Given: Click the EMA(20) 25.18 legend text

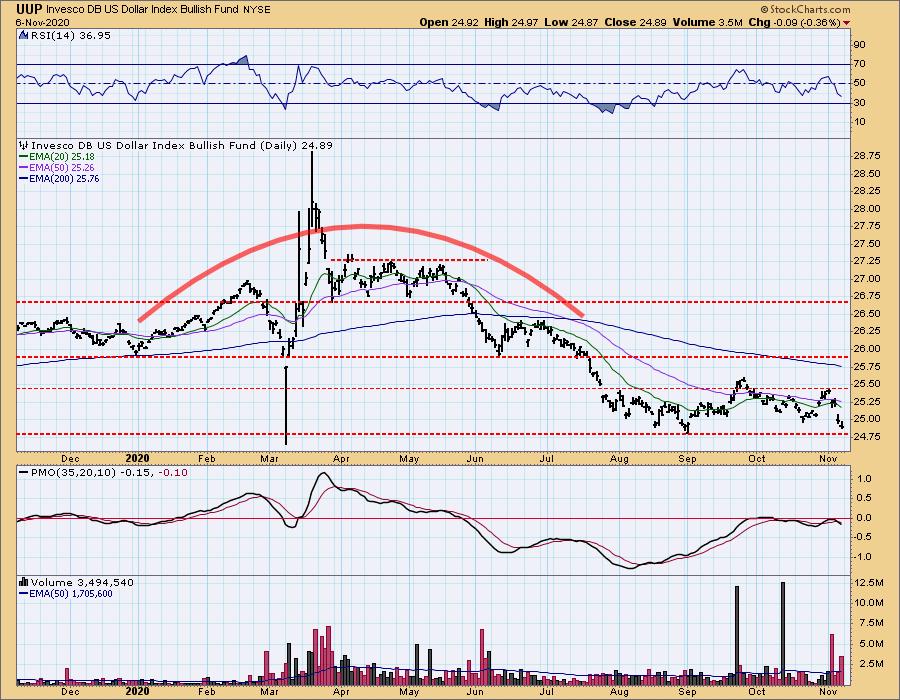Looking at the screenshot, I should click(62, 157).
